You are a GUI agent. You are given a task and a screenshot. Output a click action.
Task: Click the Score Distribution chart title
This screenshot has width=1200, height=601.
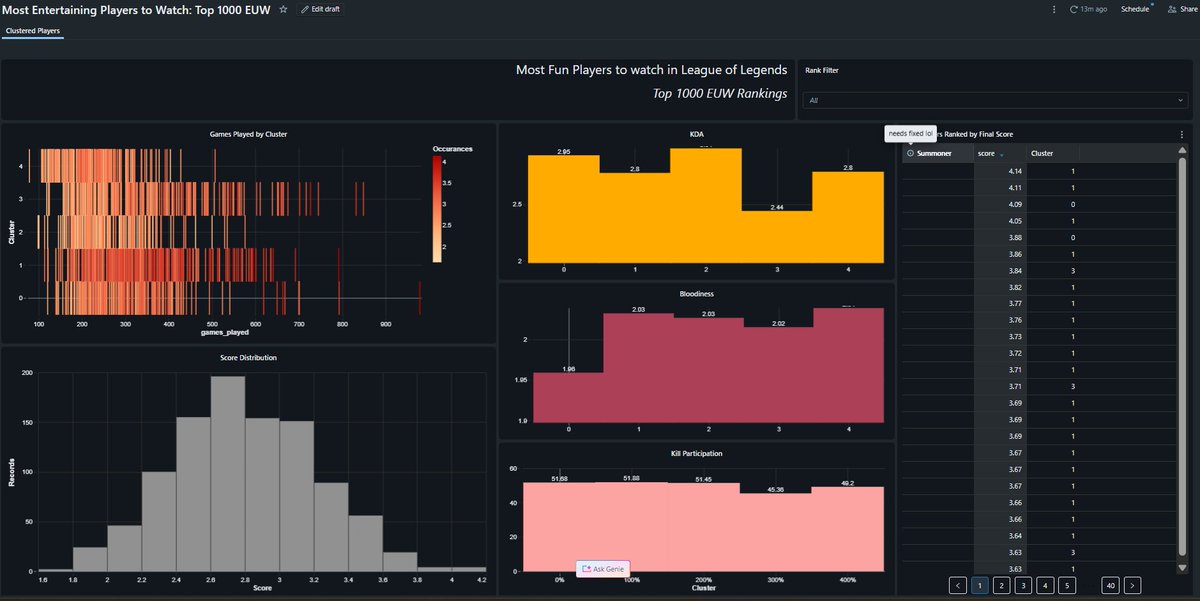(249, 357)
